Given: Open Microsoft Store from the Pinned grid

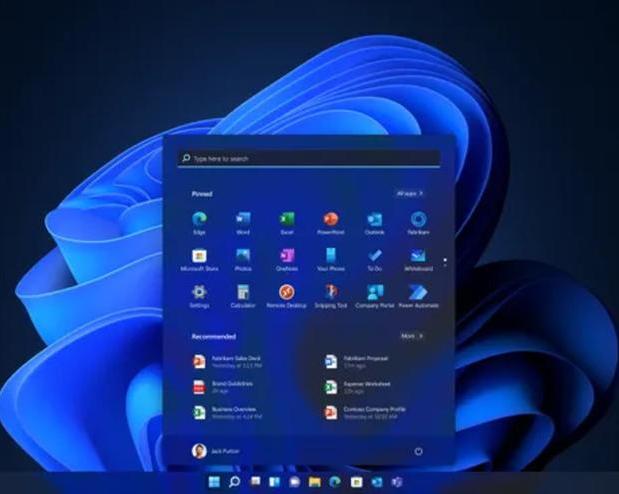Looking at the screenshot, I should click(199, 259).
